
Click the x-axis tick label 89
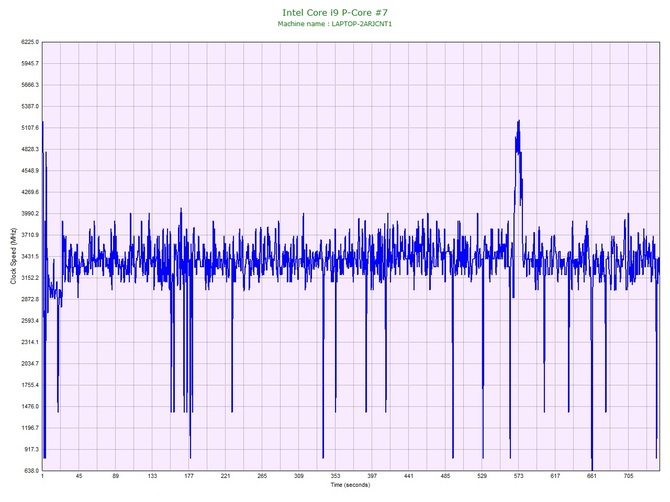pyautogui.click(x=115, y=476)
